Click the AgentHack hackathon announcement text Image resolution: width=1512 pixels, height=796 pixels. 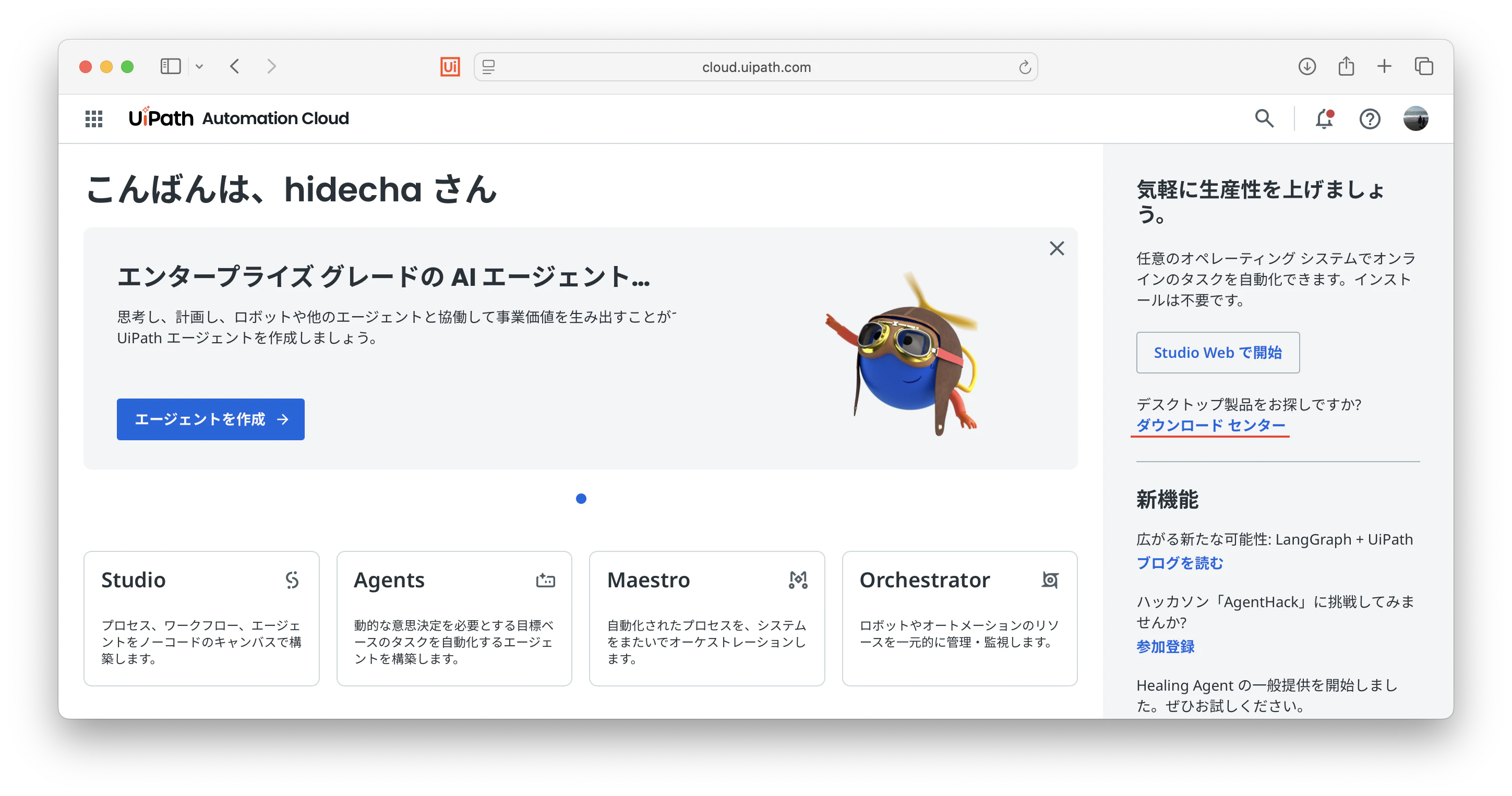1275,612
